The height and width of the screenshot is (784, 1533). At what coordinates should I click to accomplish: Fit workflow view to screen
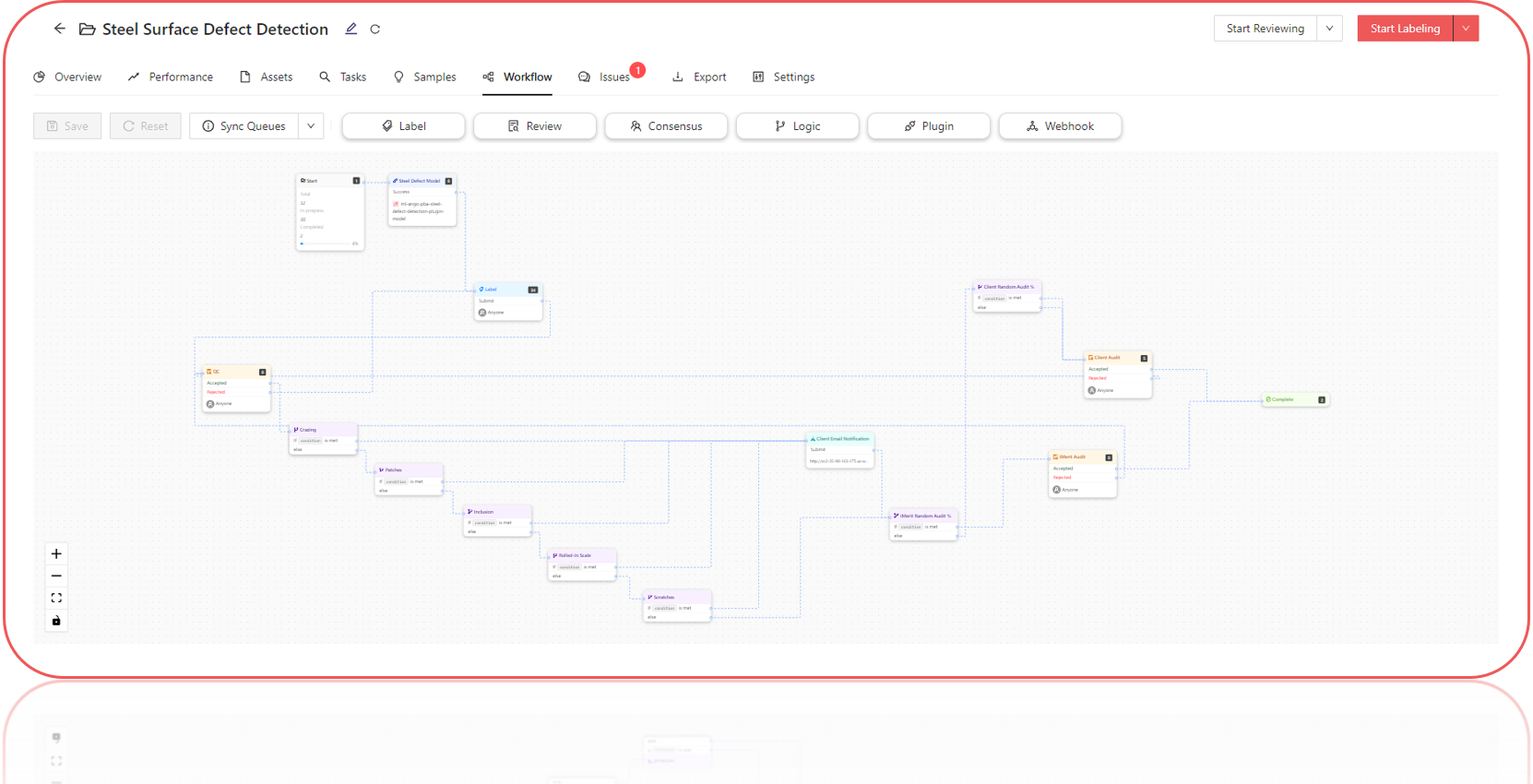coord(56,598)
